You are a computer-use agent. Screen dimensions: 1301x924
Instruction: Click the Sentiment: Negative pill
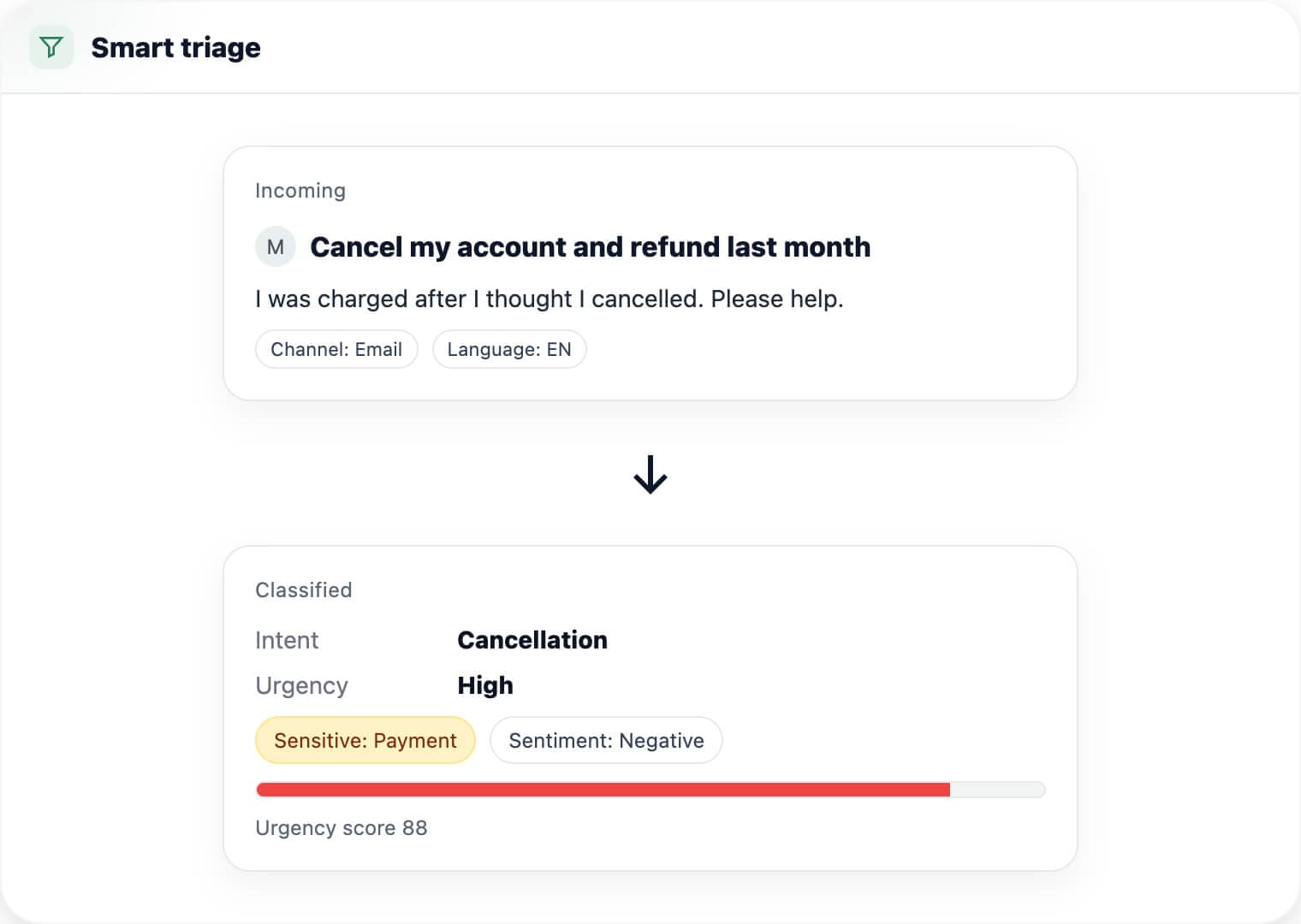pyautogui.click(x=606, y=740)
